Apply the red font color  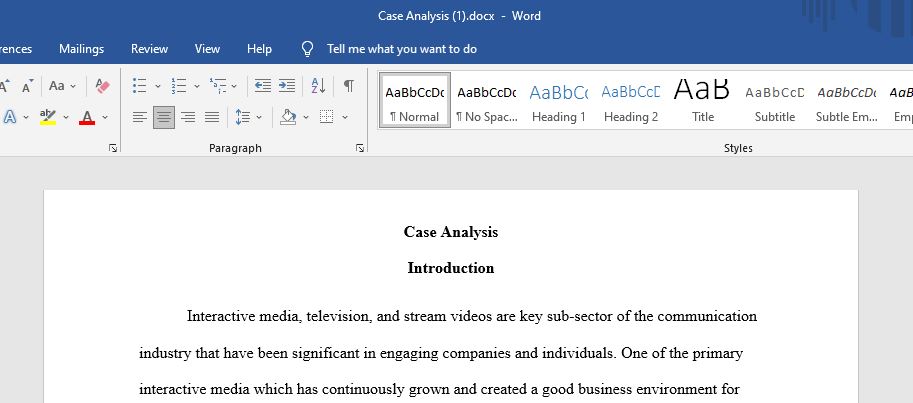pyautogui.click(x=87, y=117)
